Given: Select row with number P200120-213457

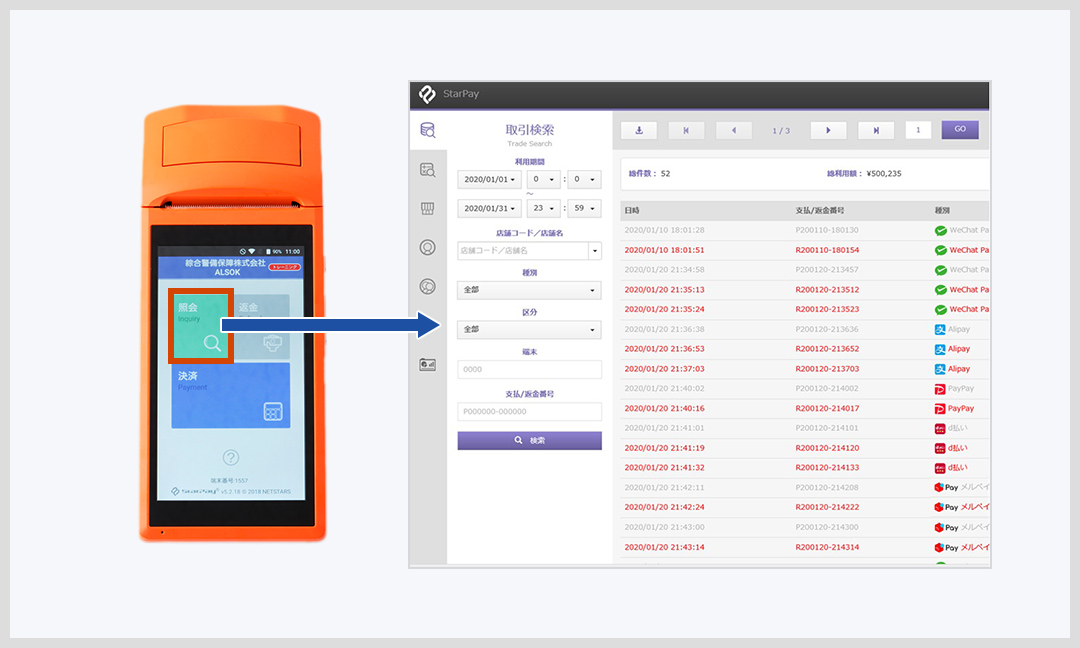Looking at the screenshot, I should (x=804, y=270).
